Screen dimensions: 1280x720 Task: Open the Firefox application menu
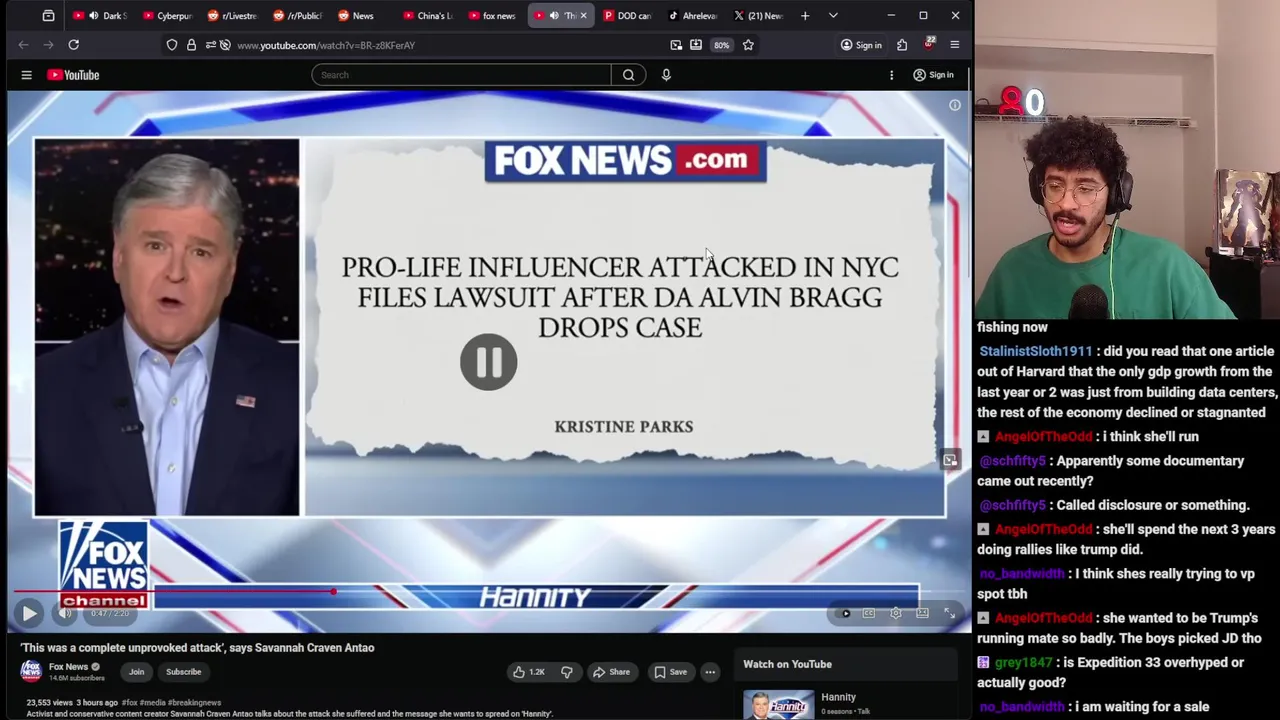[954, 45]
